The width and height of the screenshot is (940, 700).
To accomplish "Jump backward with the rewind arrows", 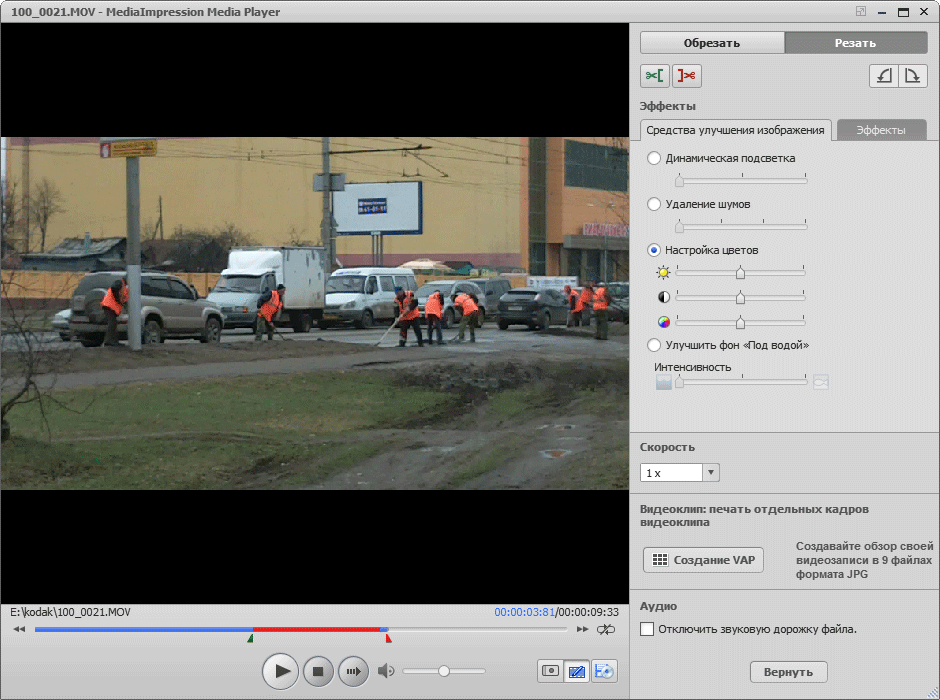I will click(20, 629).
